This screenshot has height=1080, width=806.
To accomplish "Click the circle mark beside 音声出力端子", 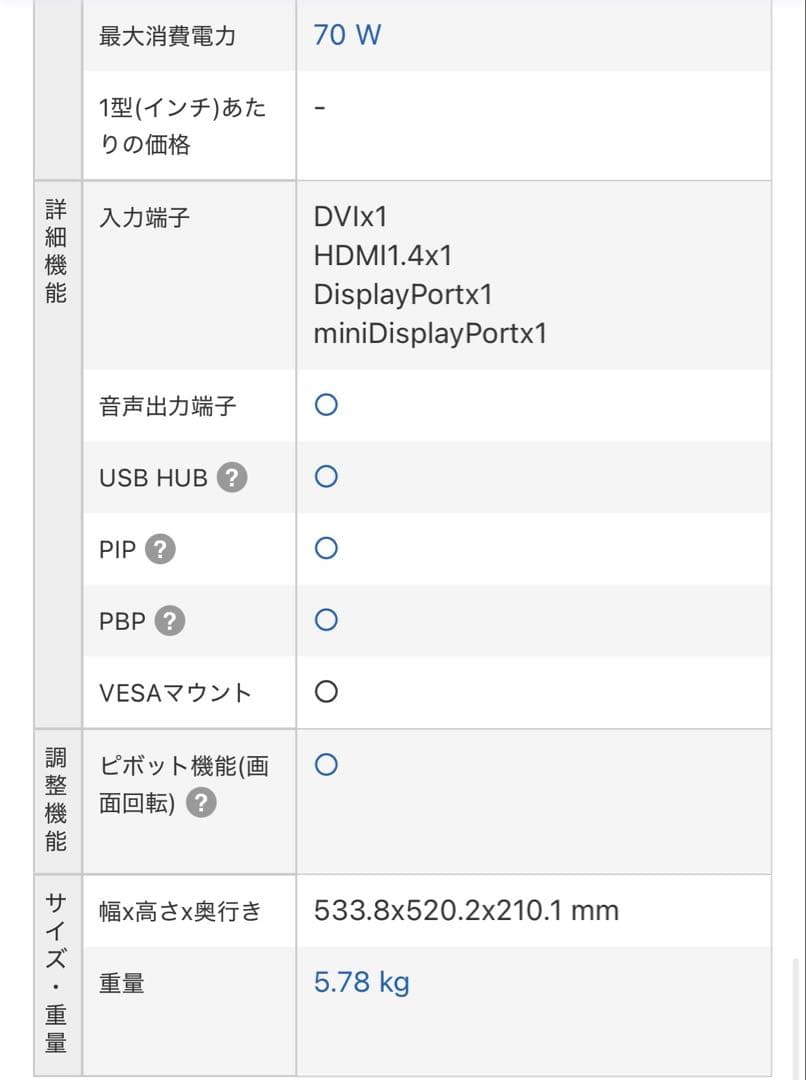I will click(x=323, y=405).
